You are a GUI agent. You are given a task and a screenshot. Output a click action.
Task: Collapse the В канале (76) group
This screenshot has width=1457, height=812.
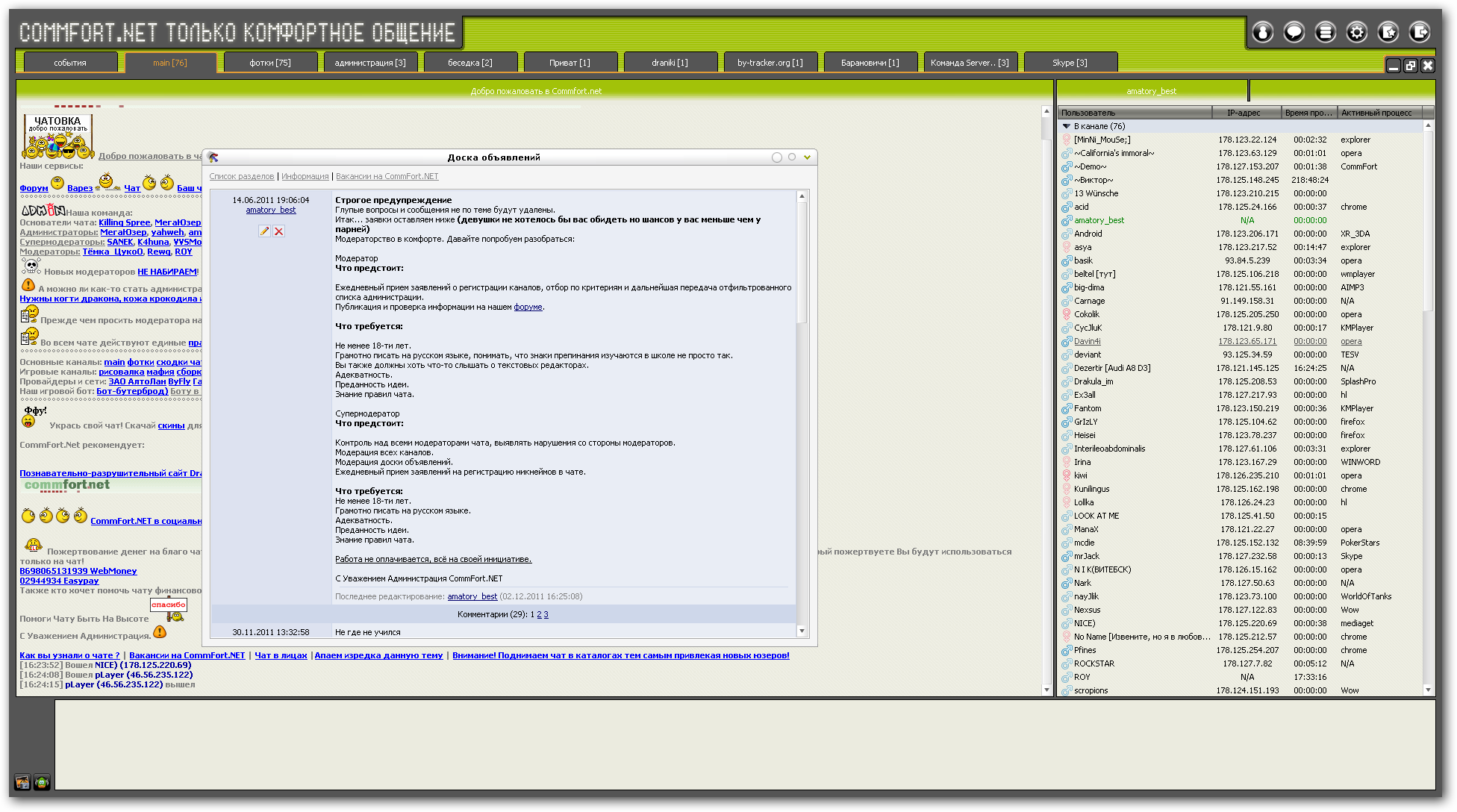pos(1067,126)
